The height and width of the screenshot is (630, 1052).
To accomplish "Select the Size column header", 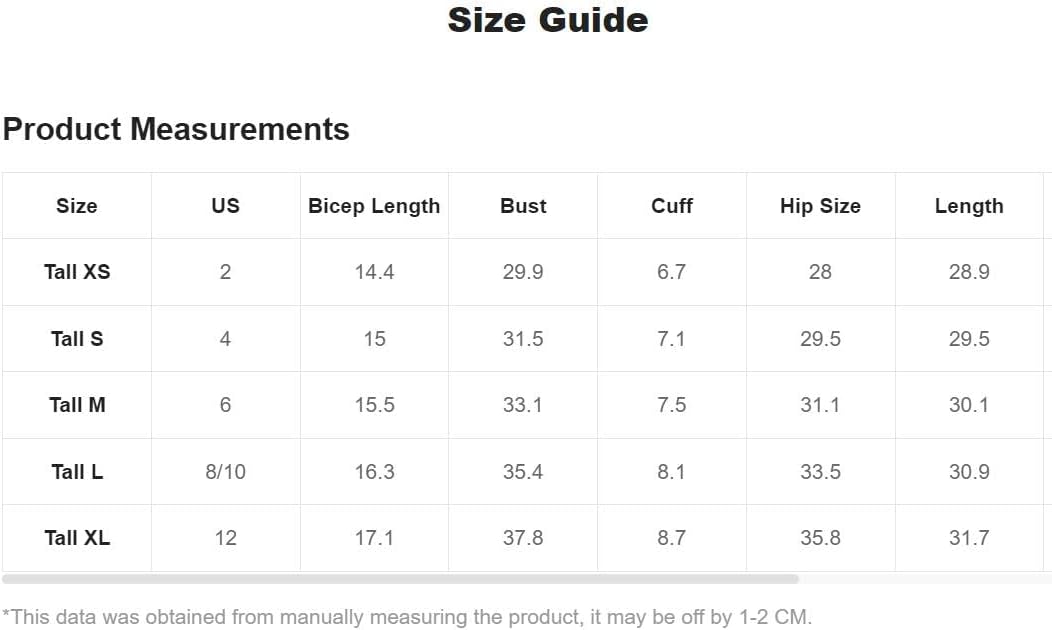I will point(76,206).
